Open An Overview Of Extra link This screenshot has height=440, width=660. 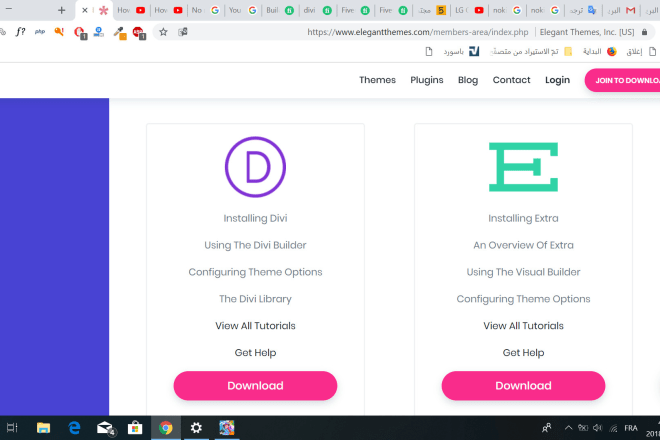pos(523,245)
